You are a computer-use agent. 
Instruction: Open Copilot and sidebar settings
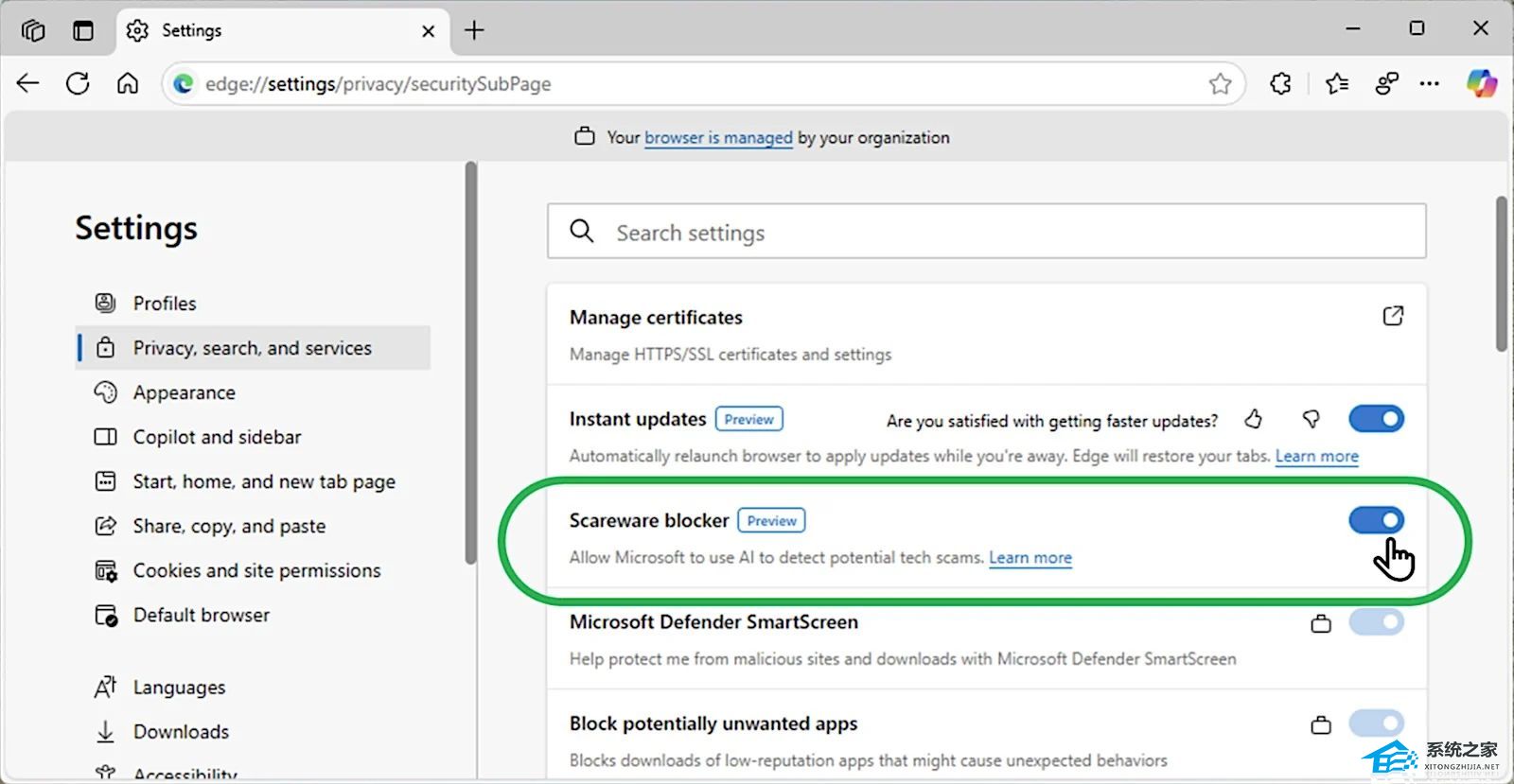(253, 437)
